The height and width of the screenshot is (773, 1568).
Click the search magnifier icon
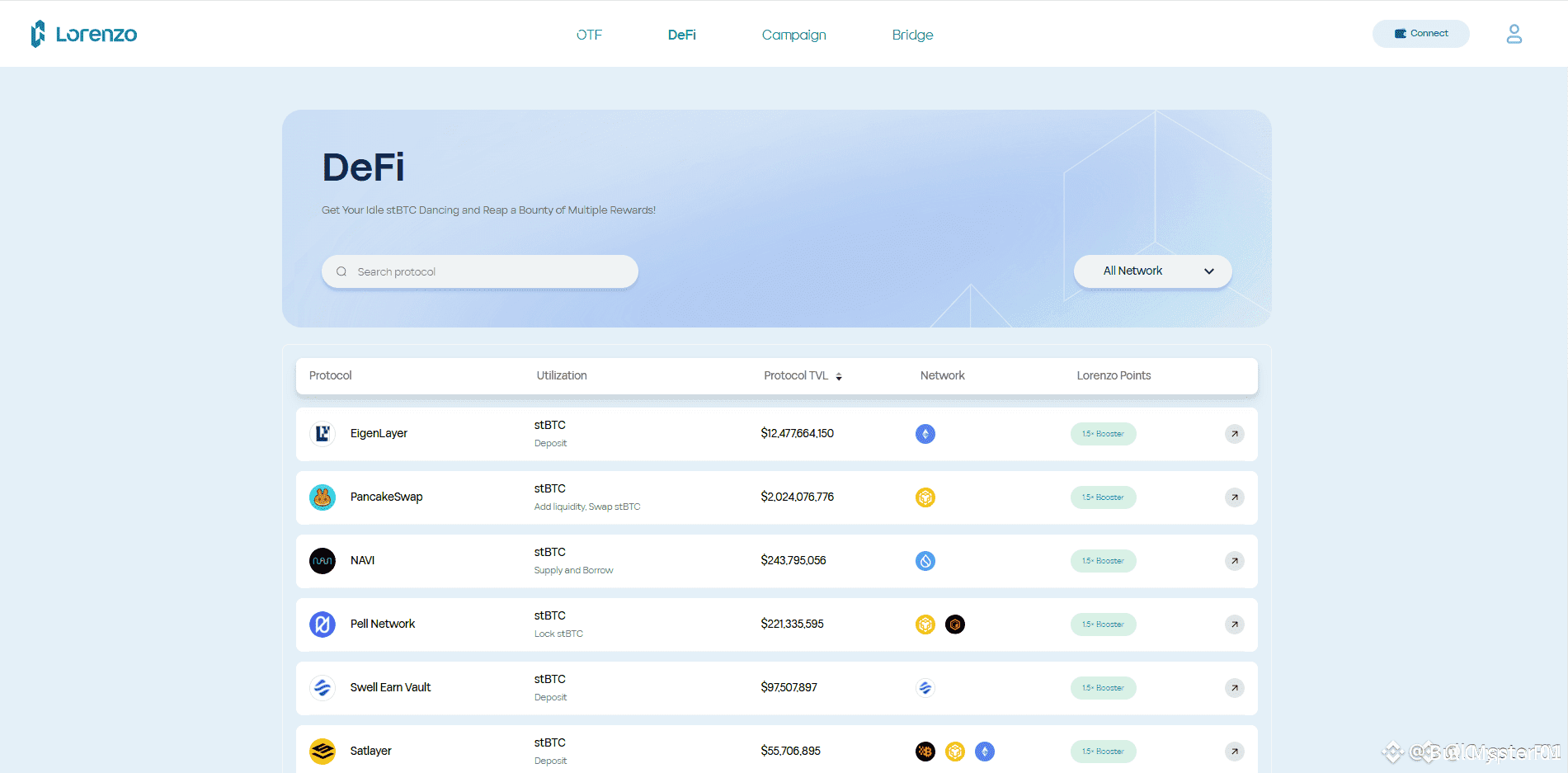(x=341, y=271)
